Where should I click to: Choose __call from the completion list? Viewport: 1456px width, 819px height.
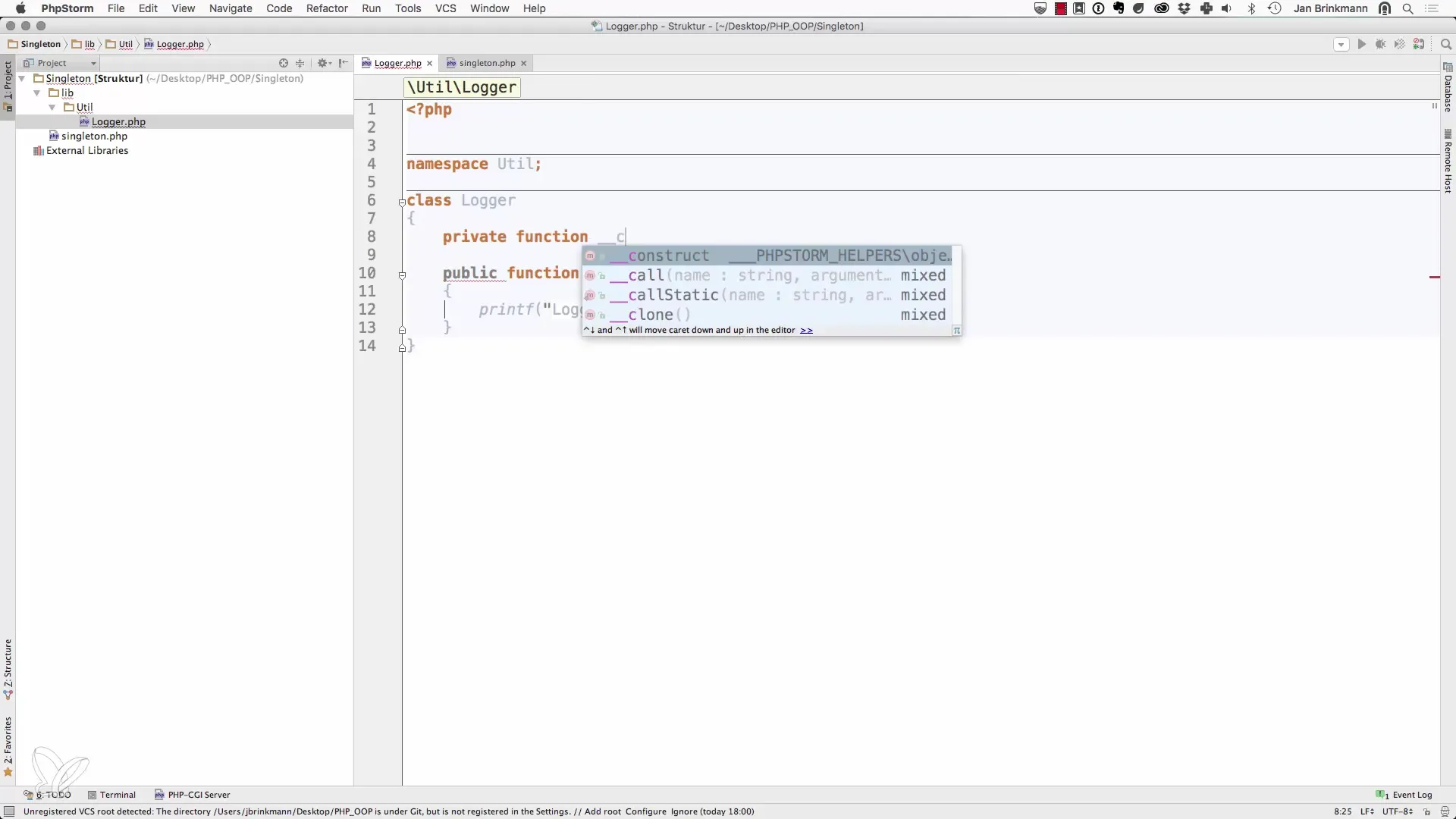pyautogui.click(x=767, y=275)
